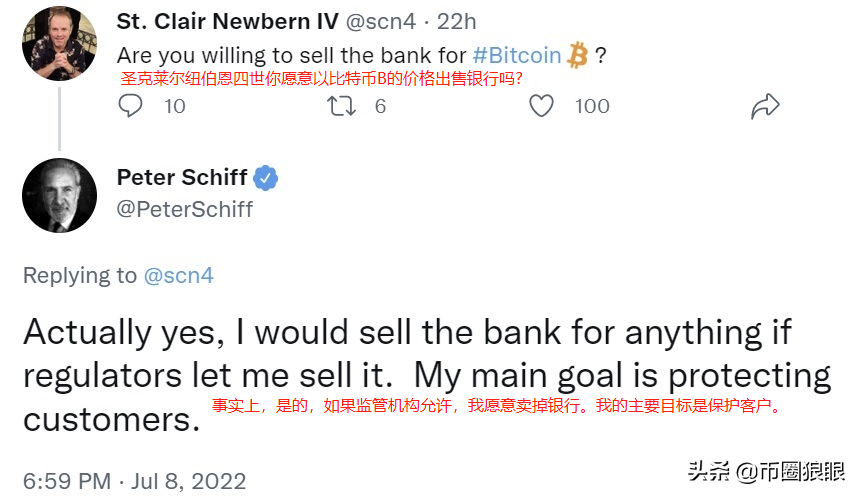This screenshot has height=497, width=860.
Task: Click the Peter Schiff display name
Action: (180, 178)
